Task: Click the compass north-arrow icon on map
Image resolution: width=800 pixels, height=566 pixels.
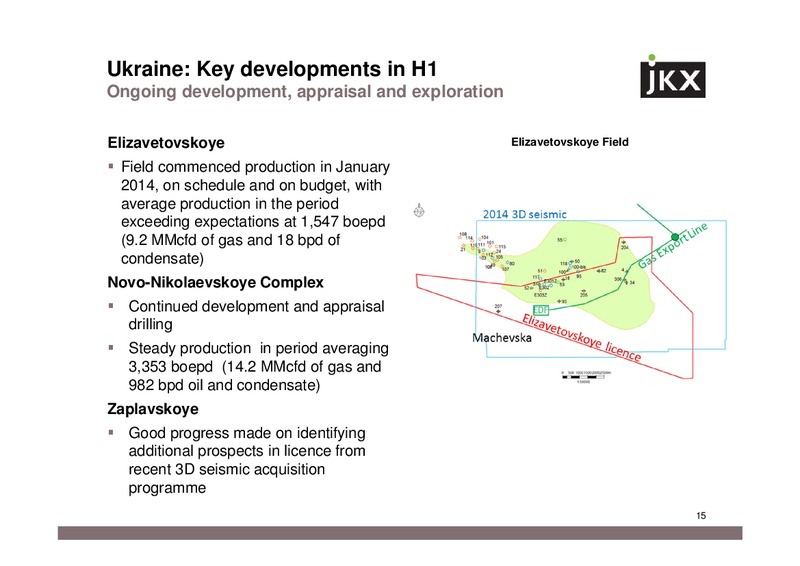Action: (419, 210)
